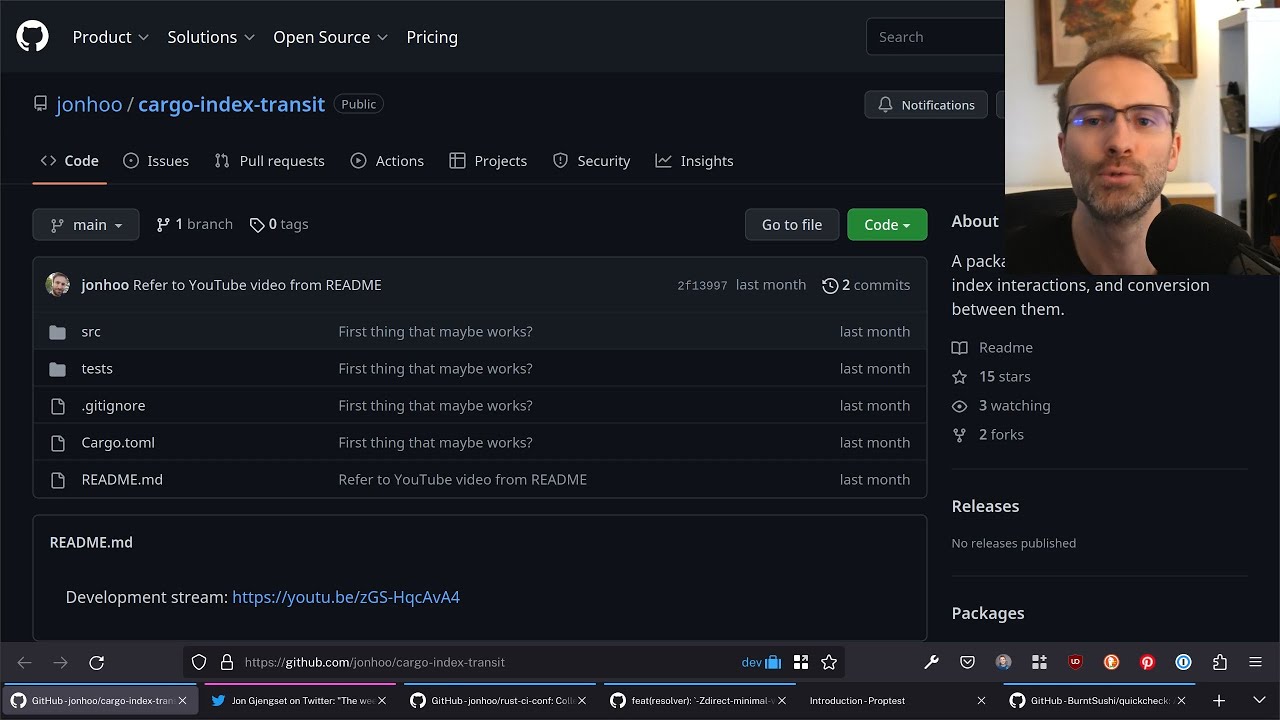Open the Development stream YouTube link

pos(346,597)
